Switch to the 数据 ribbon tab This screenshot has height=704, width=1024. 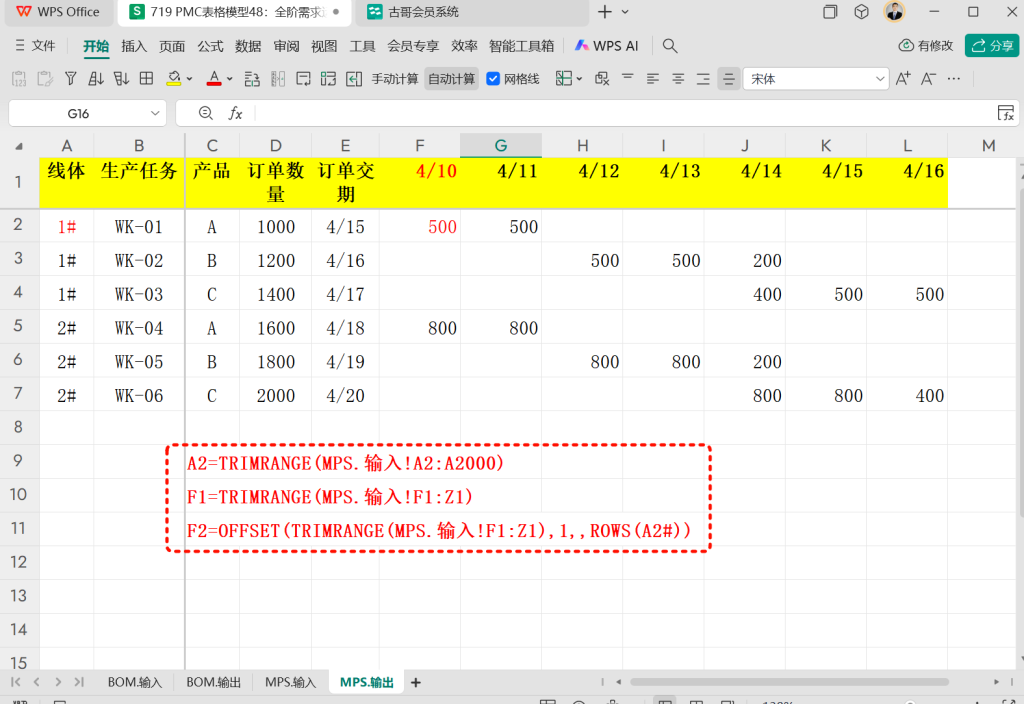click(248, 46)
